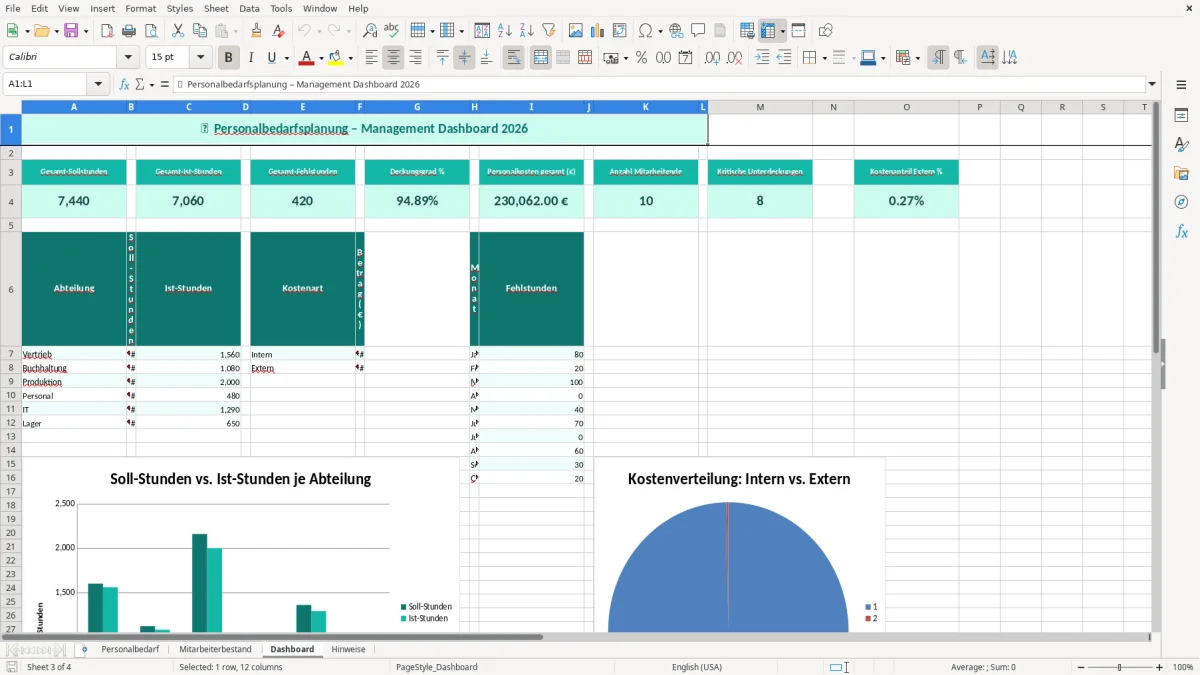Viewport: 1200px width, 675px height.
Task: Open the underline style dropdown arrow
Action: pyautogui.click(x=286, y=58)
